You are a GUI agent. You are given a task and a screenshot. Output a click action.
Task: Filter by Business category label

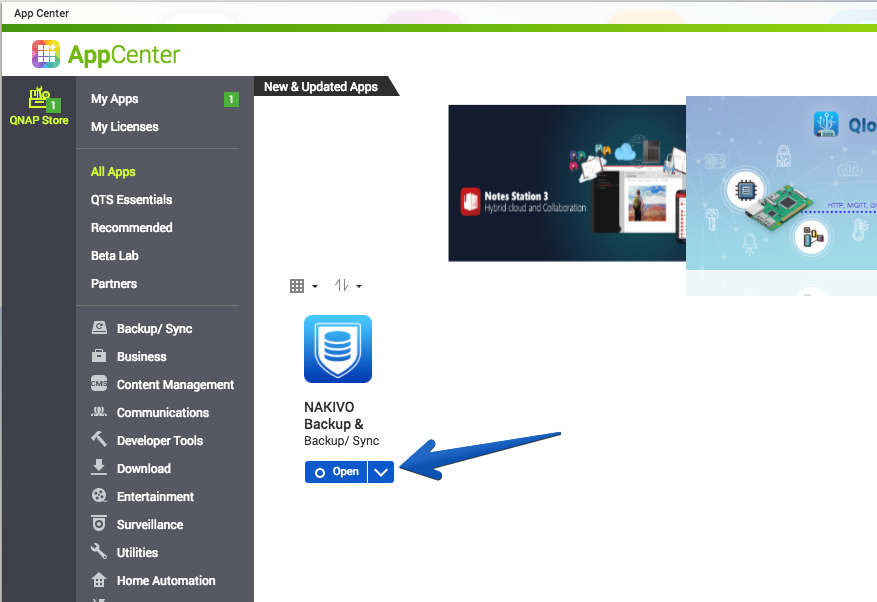pos(142,357)
